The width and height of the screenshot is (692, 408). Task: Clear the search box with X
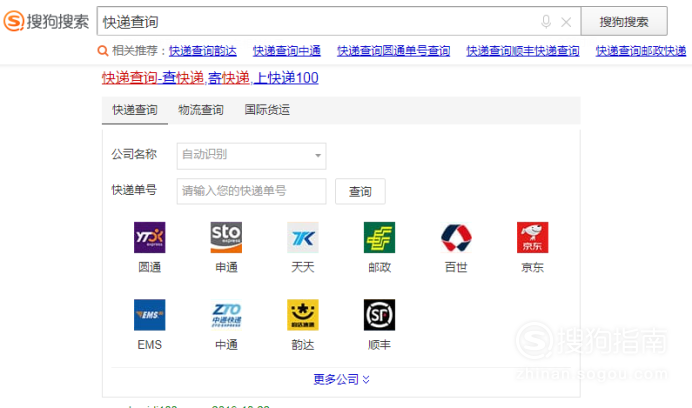566,21
